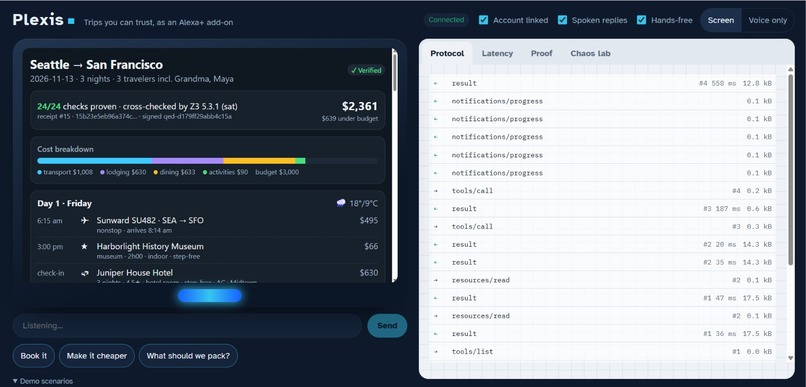Viewport: 806px width, 387px height.
Task: Switch to Voice only mode
Action: tap(767, 20)
